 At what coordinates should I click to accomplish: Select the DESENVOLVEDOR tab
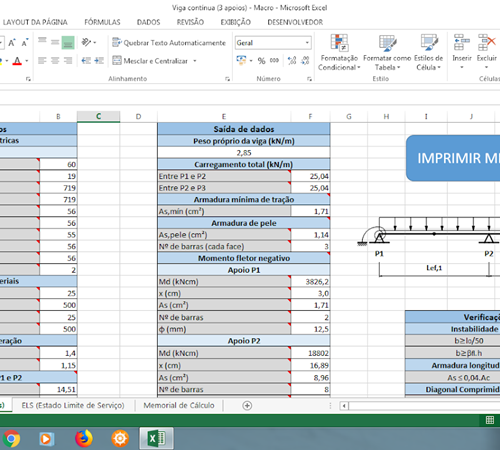[295, 22]
